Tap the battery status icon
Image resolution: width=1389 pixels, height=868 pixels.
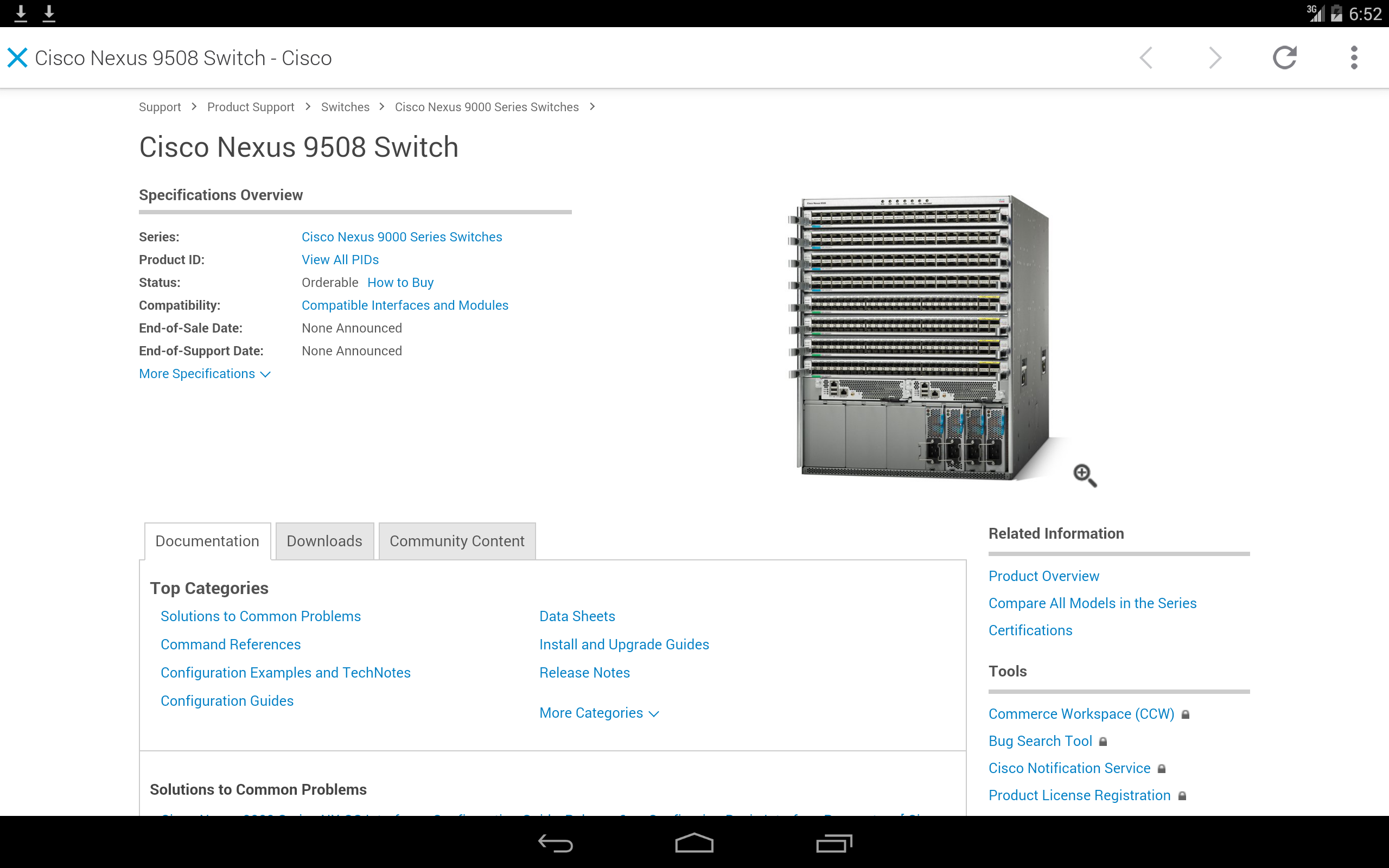(1336, 13)
